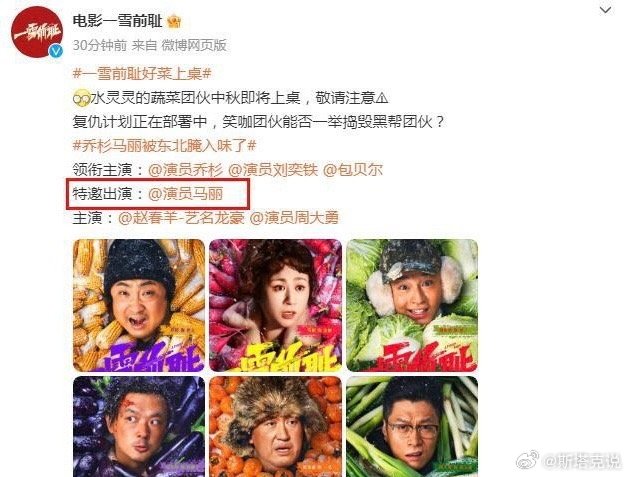Click the blue verified badge on avatar
628x477 pixels.
[x=56, y=51]
